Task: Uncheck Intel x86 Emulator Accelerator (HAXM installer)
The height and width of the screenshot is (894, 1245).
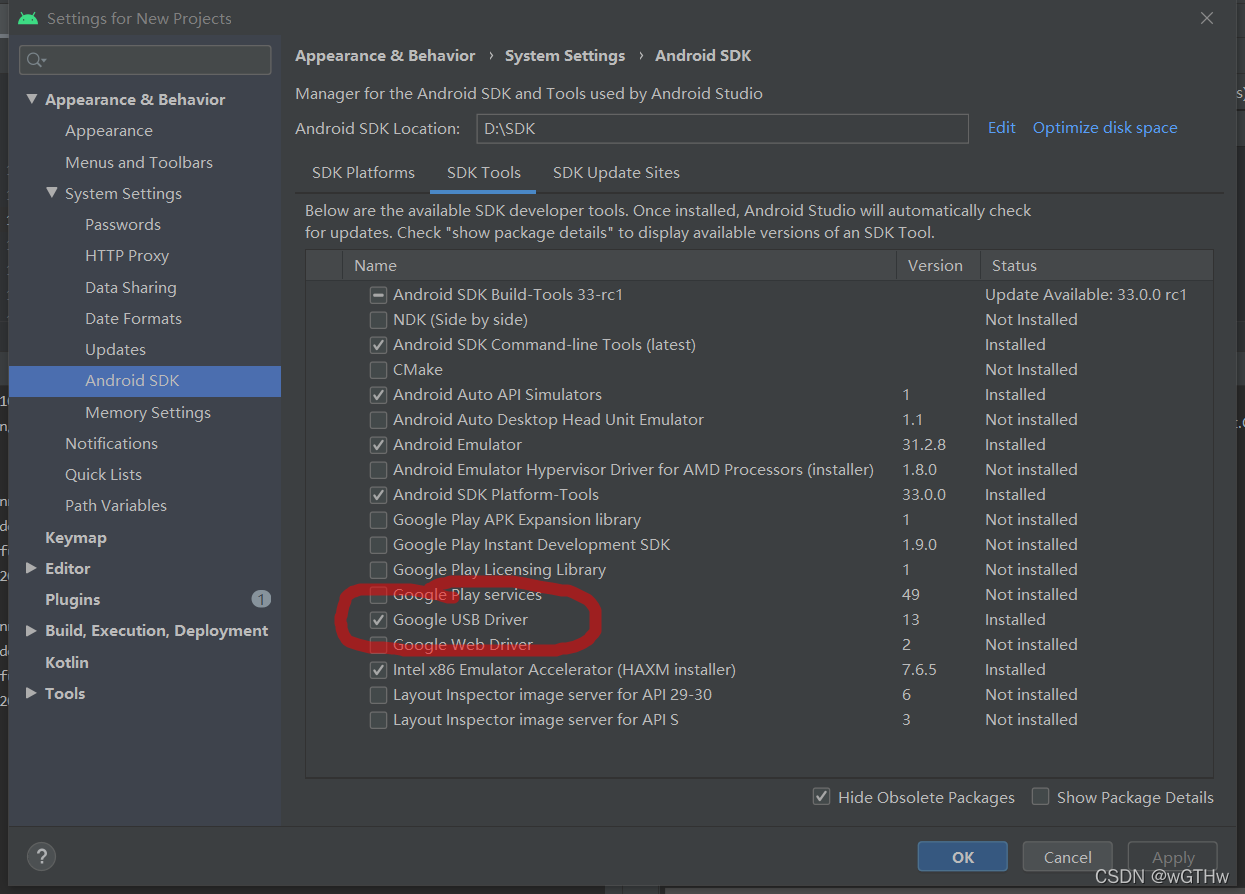Action: click(x=378, y=670)
